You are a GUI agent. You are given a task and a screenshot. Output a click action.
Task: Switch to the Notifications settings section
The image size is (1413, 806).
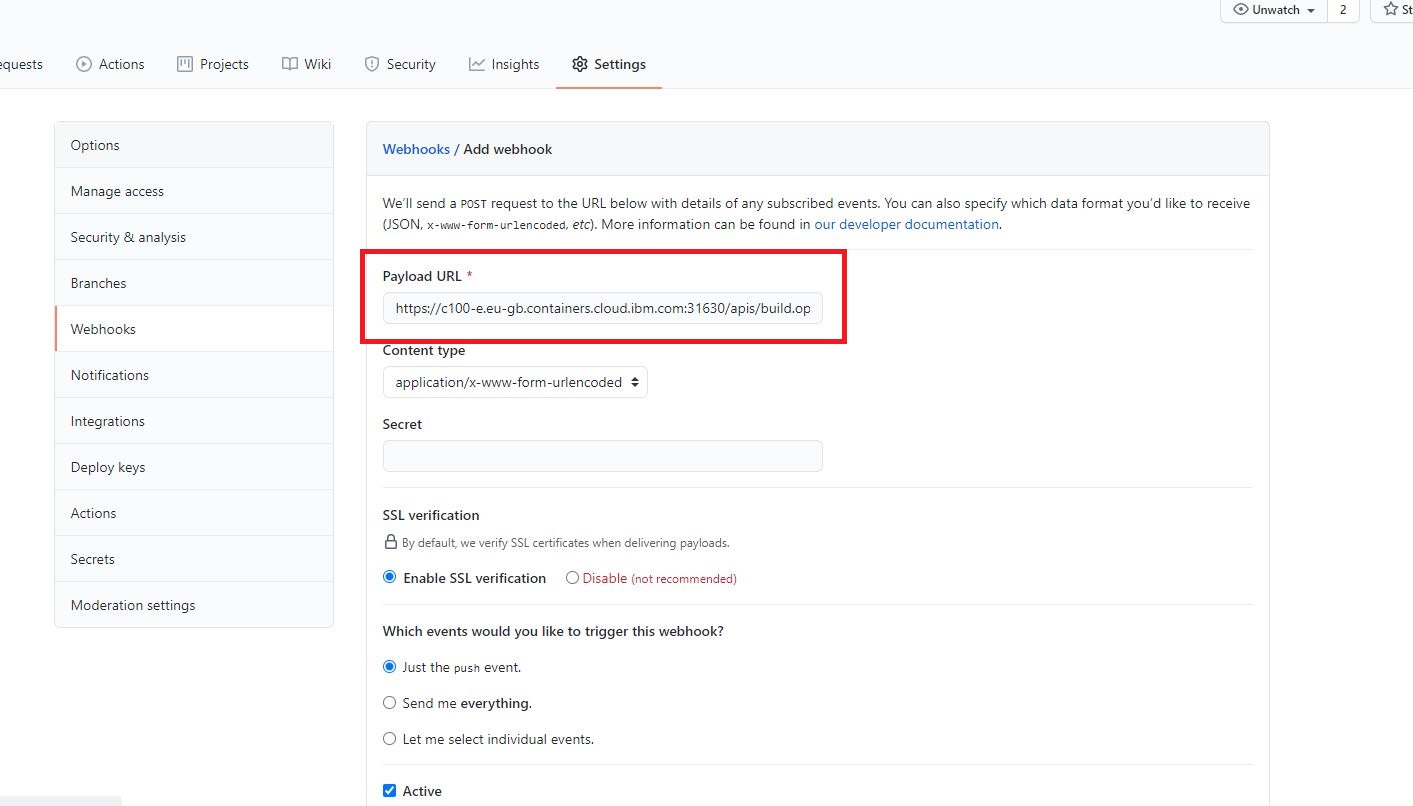[109, 375]
